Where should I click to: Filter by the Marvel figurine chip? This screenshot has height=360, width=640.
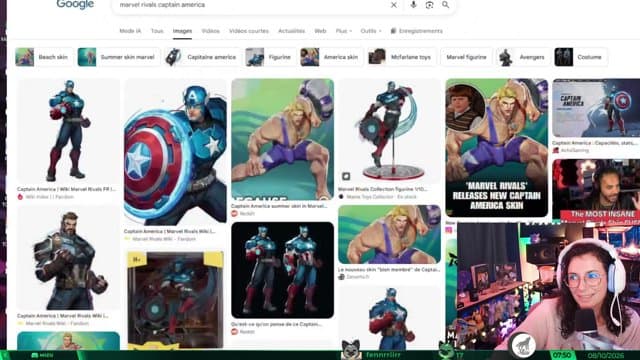(466, 57)
